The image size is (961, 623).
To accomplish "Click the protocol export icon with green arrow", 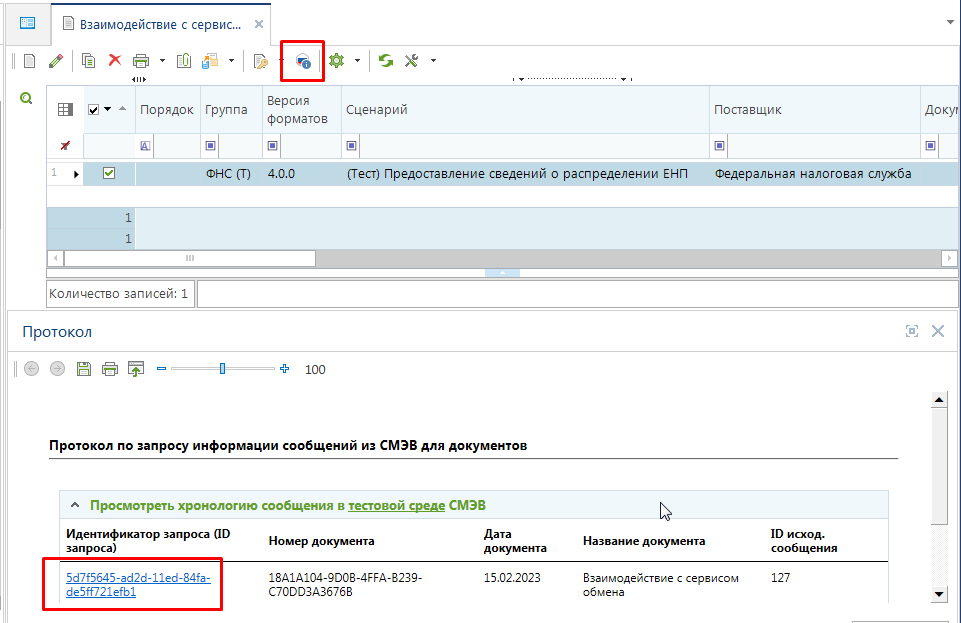I will tap(136, 369).
